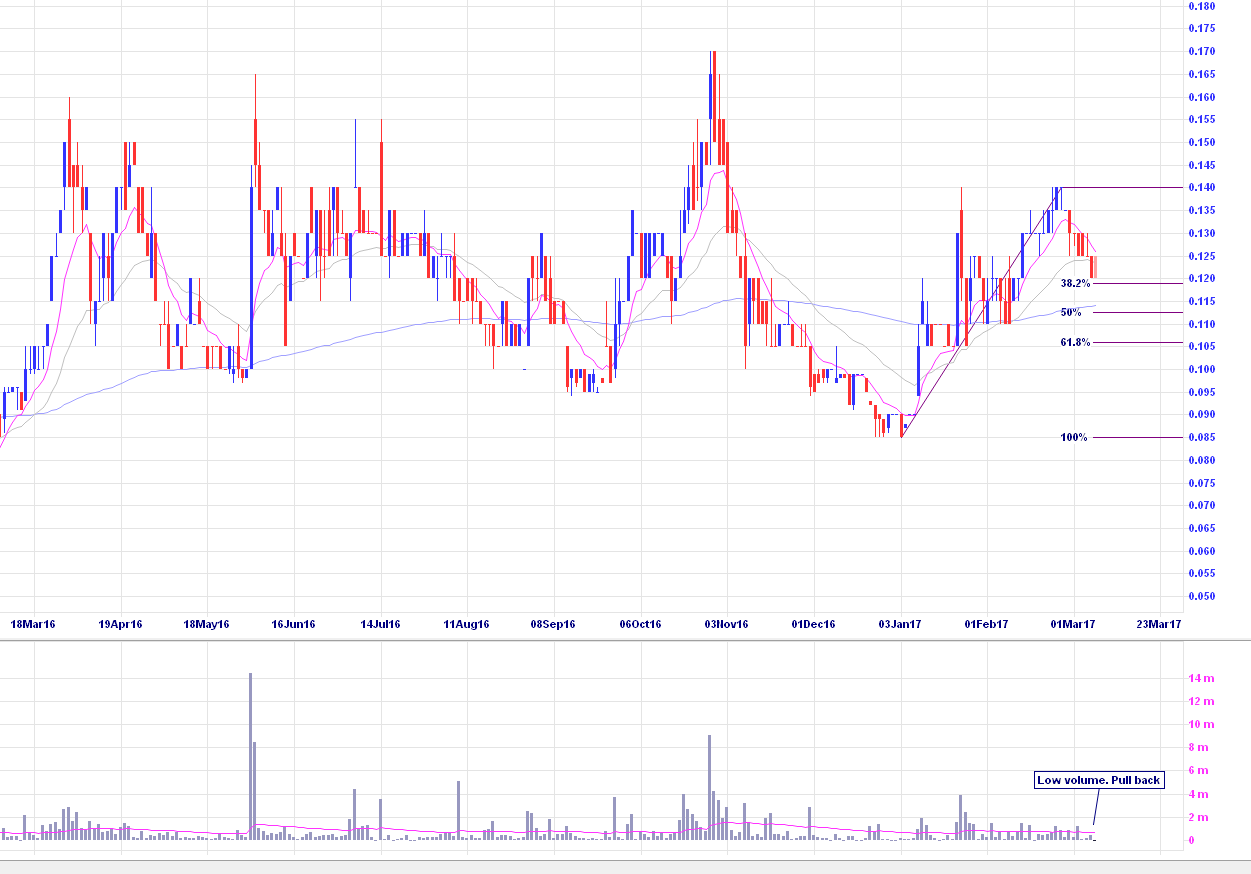Click the 0.090 price axis label
The width and height of the screenshot is (1251, 874).
click(1201, 414)
